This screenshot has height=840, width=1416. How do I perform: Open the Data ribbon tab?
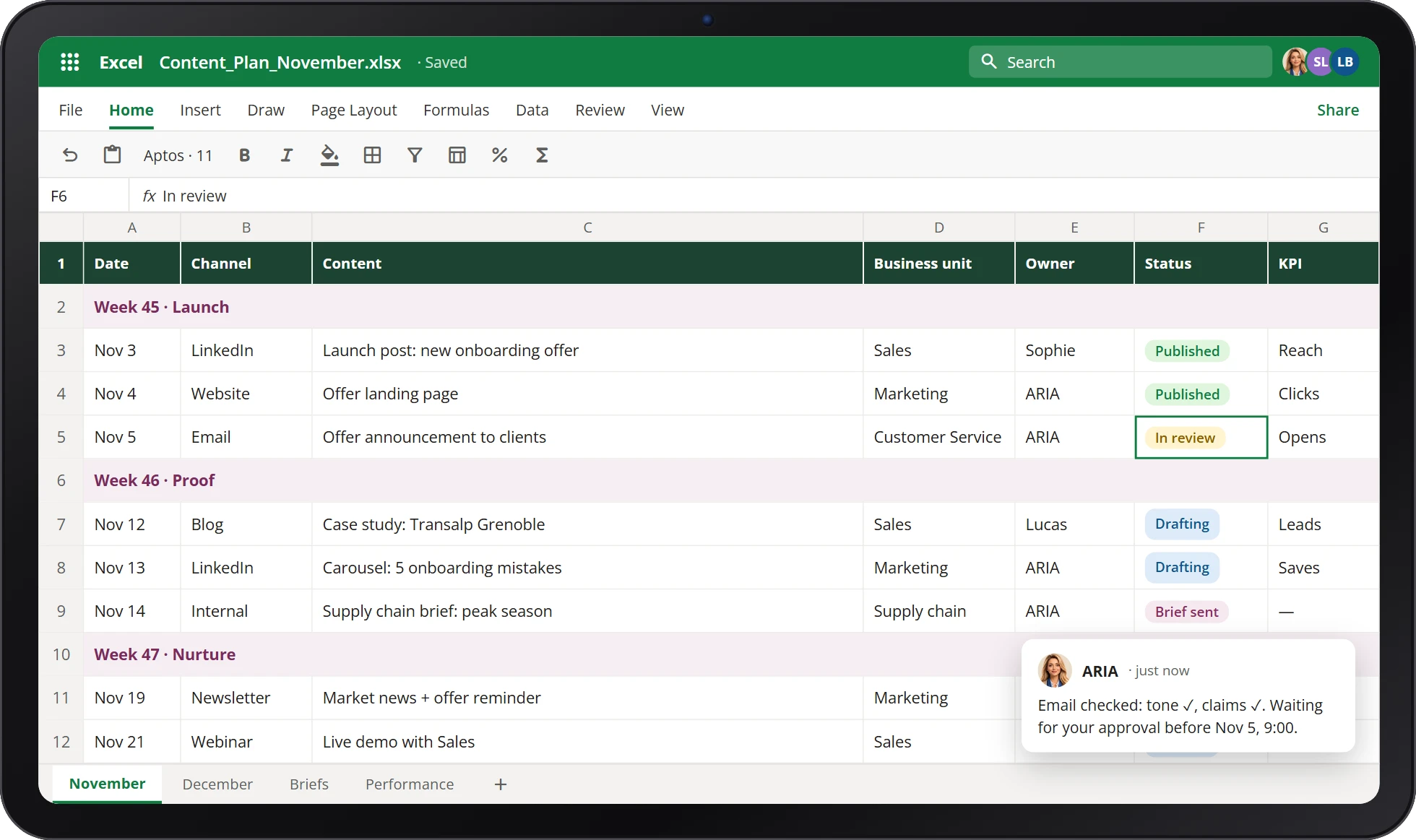[x=532, y=110]
